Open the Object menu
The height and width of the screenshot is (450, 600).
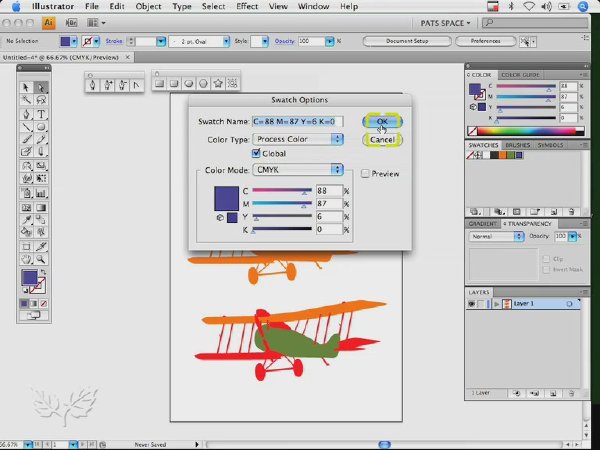click(148, 7)
